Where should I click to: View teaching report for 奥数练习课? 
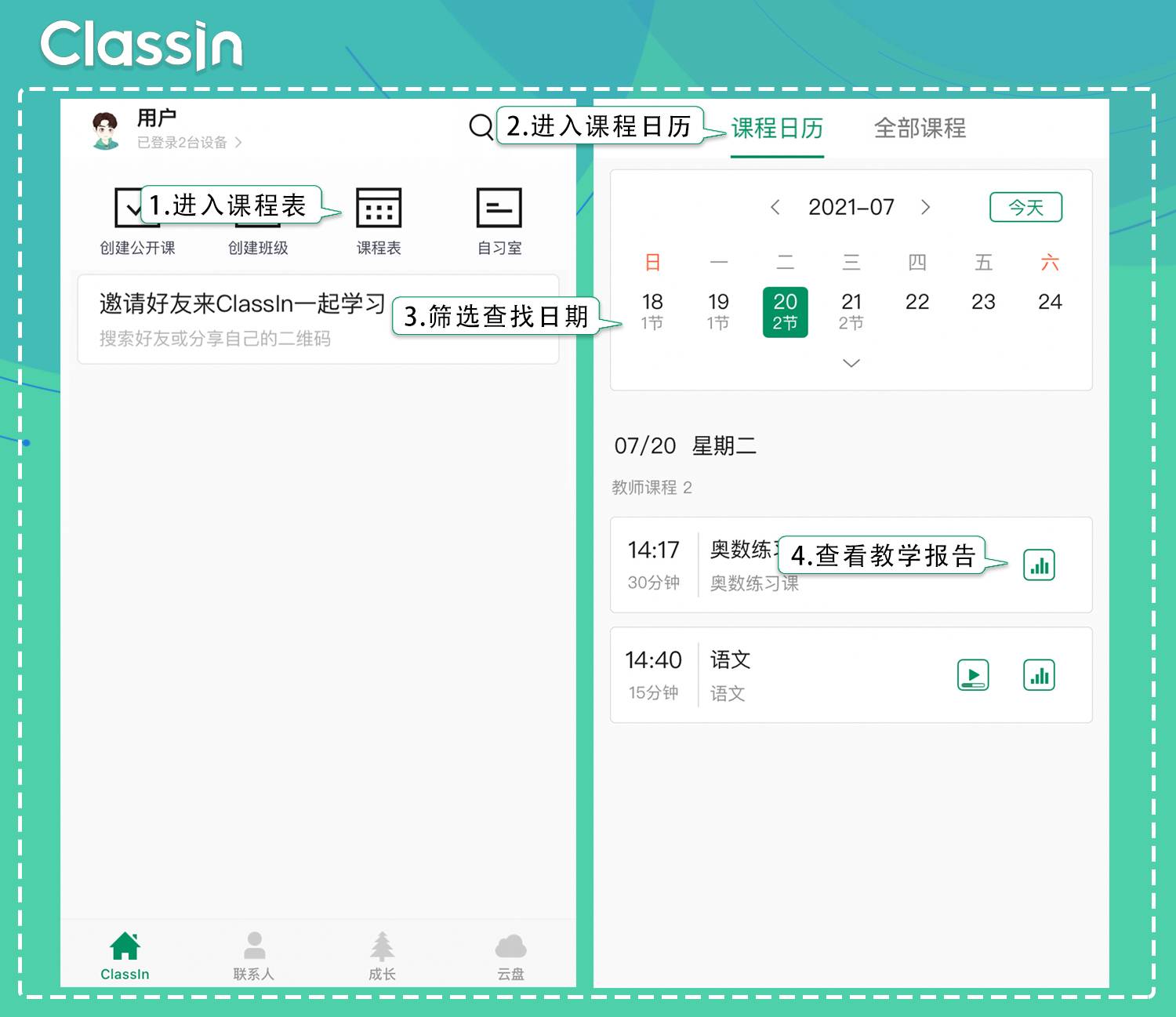1039,565
